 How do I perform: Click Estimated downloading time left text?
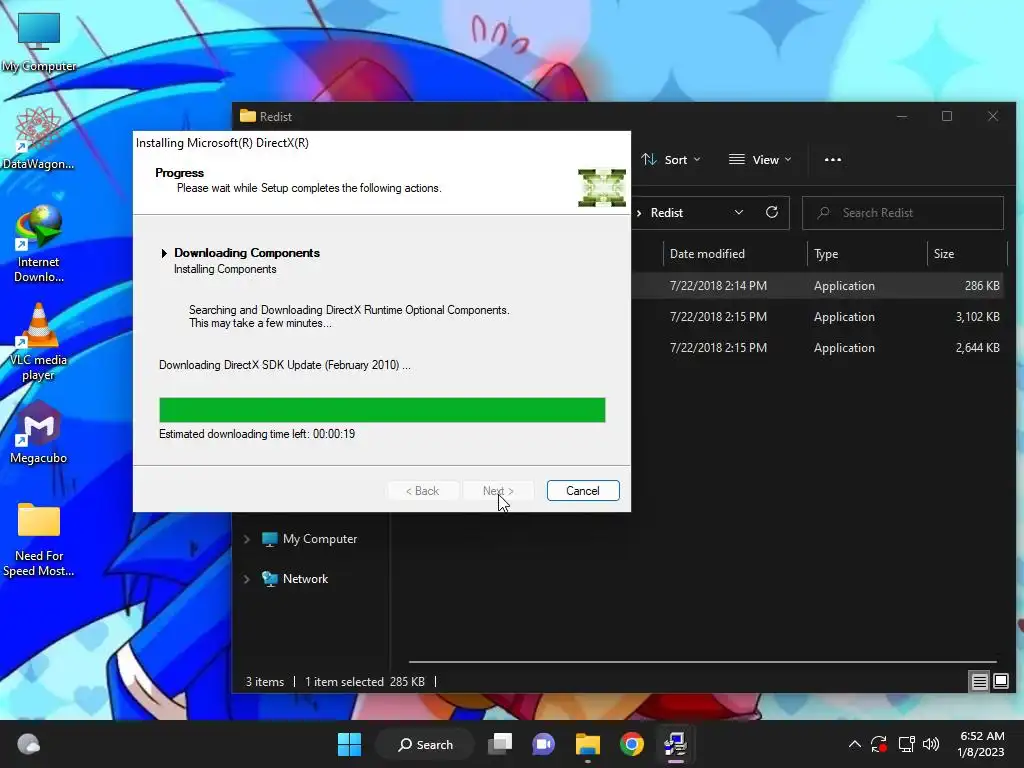point(257,434)
